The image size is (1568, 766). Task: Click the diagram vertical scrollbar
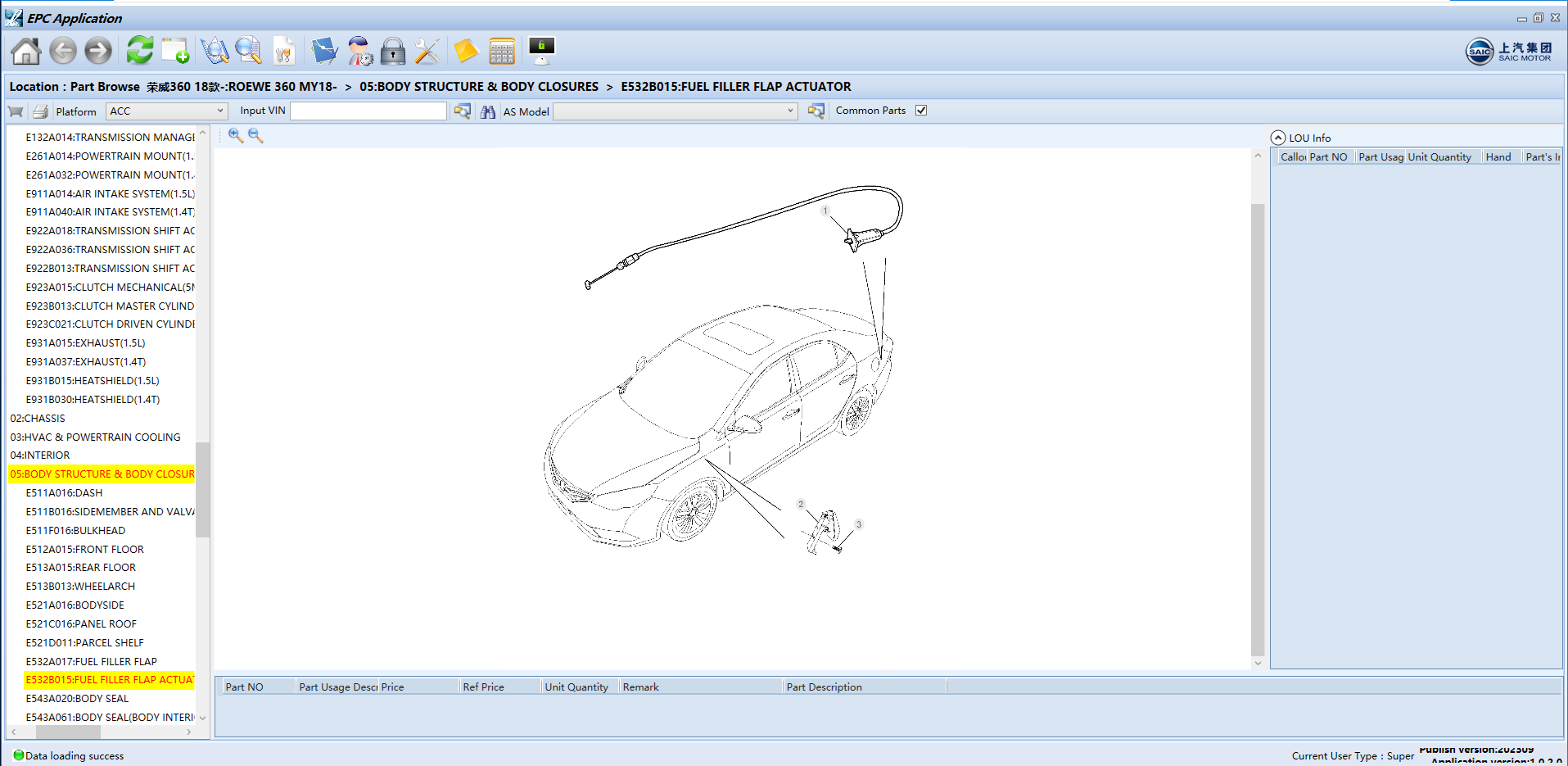pyautogui.click(x=1258, y=410)
